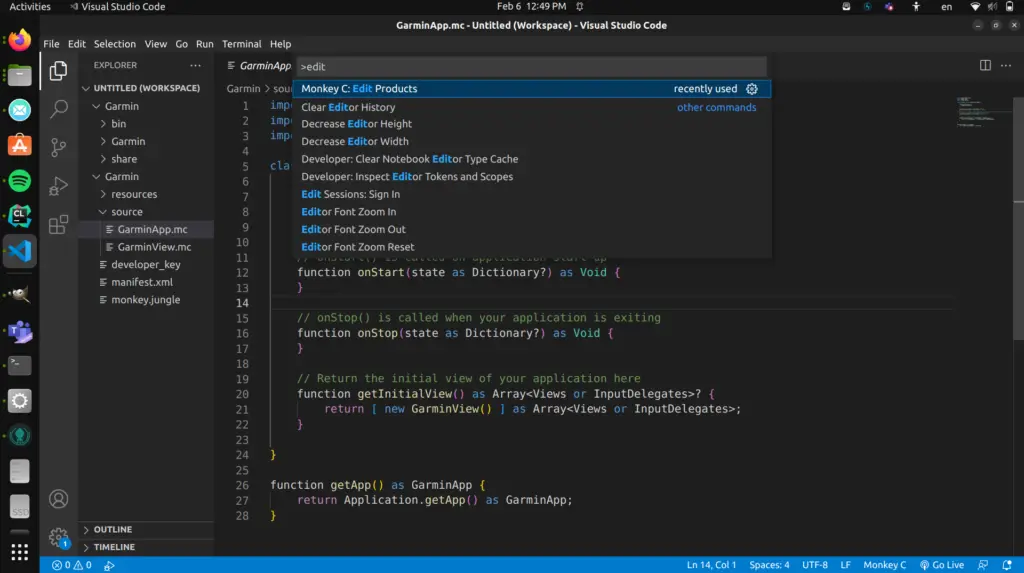Select Clear Editor History command

[532, 107]
